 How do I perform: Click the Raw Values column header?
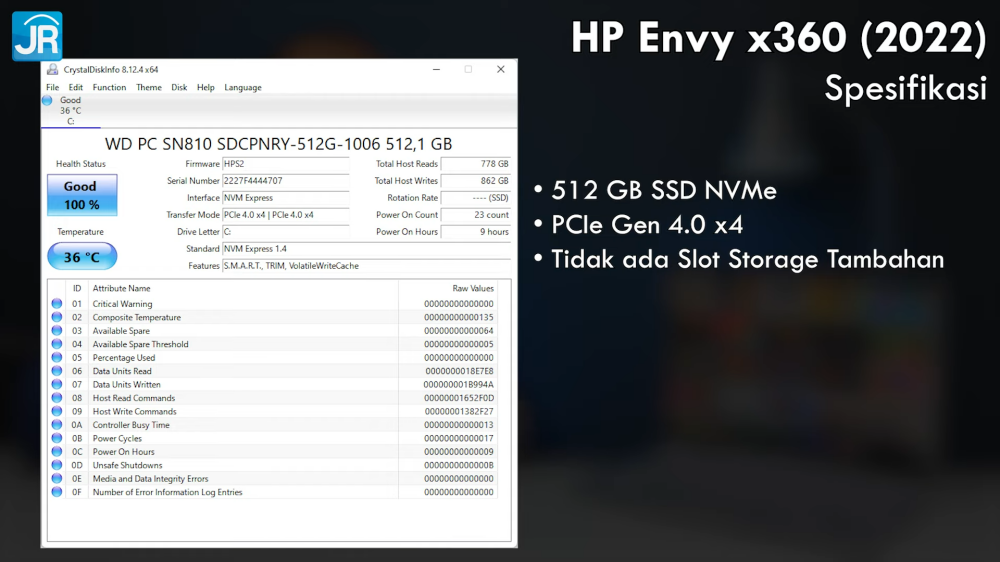[x=472, y=289]
